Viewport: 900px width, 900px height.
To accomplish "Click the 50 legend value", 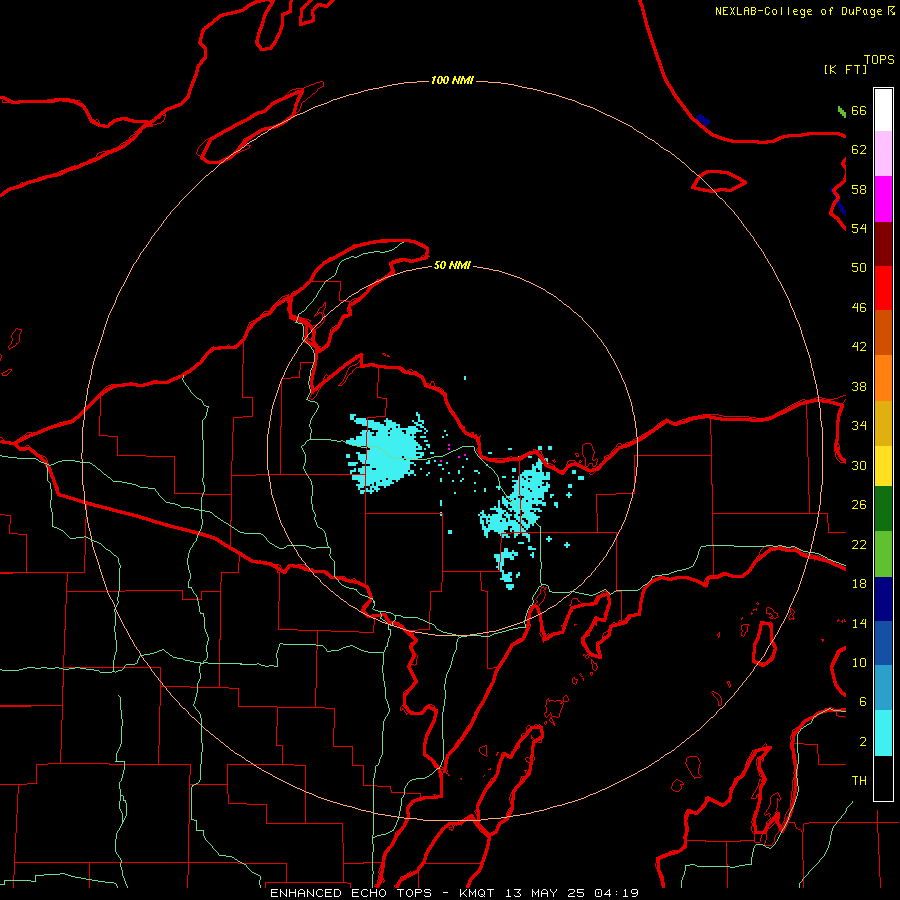I will tap(859, 268).
